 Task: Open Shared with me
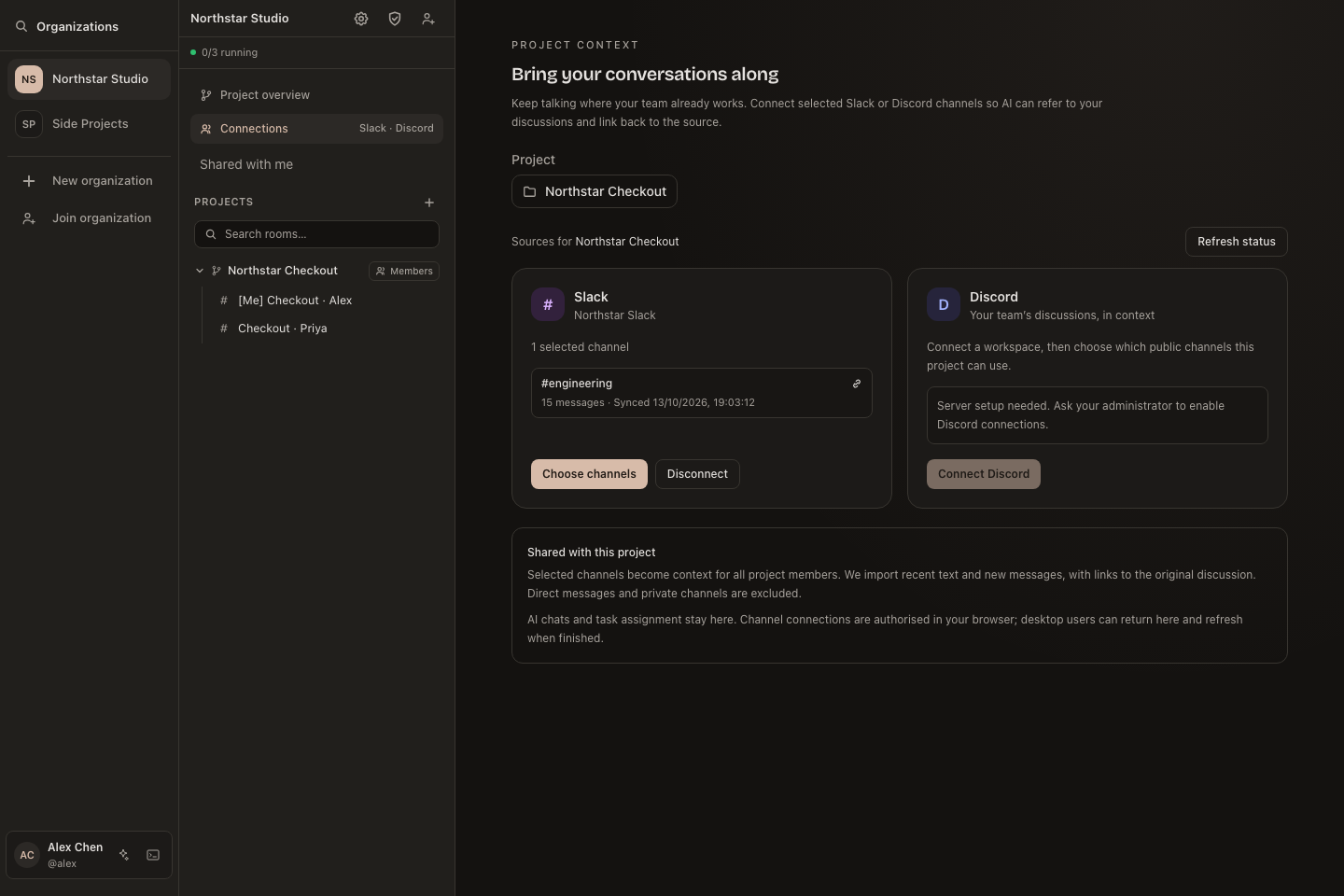[246, 164]
